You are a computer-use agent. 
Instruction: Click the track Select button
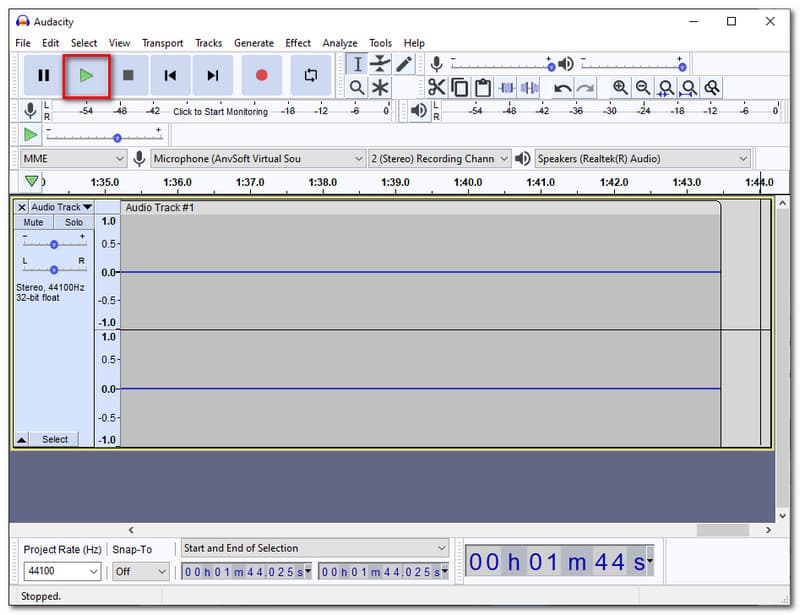(54, 439)
